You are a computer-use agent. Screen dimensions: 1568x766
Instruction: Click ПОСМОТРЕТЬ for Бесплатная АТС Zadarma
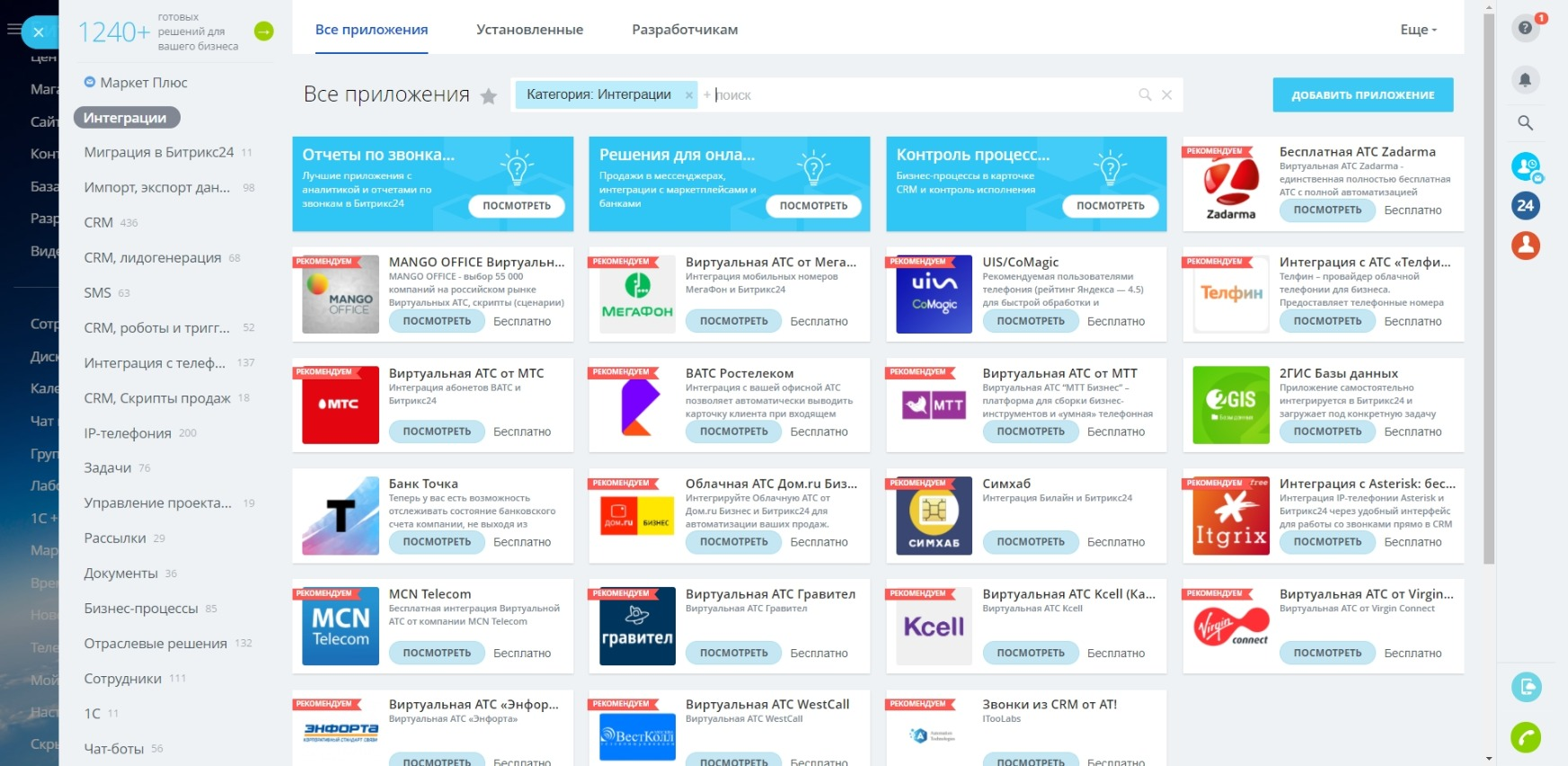(1328, 210)
